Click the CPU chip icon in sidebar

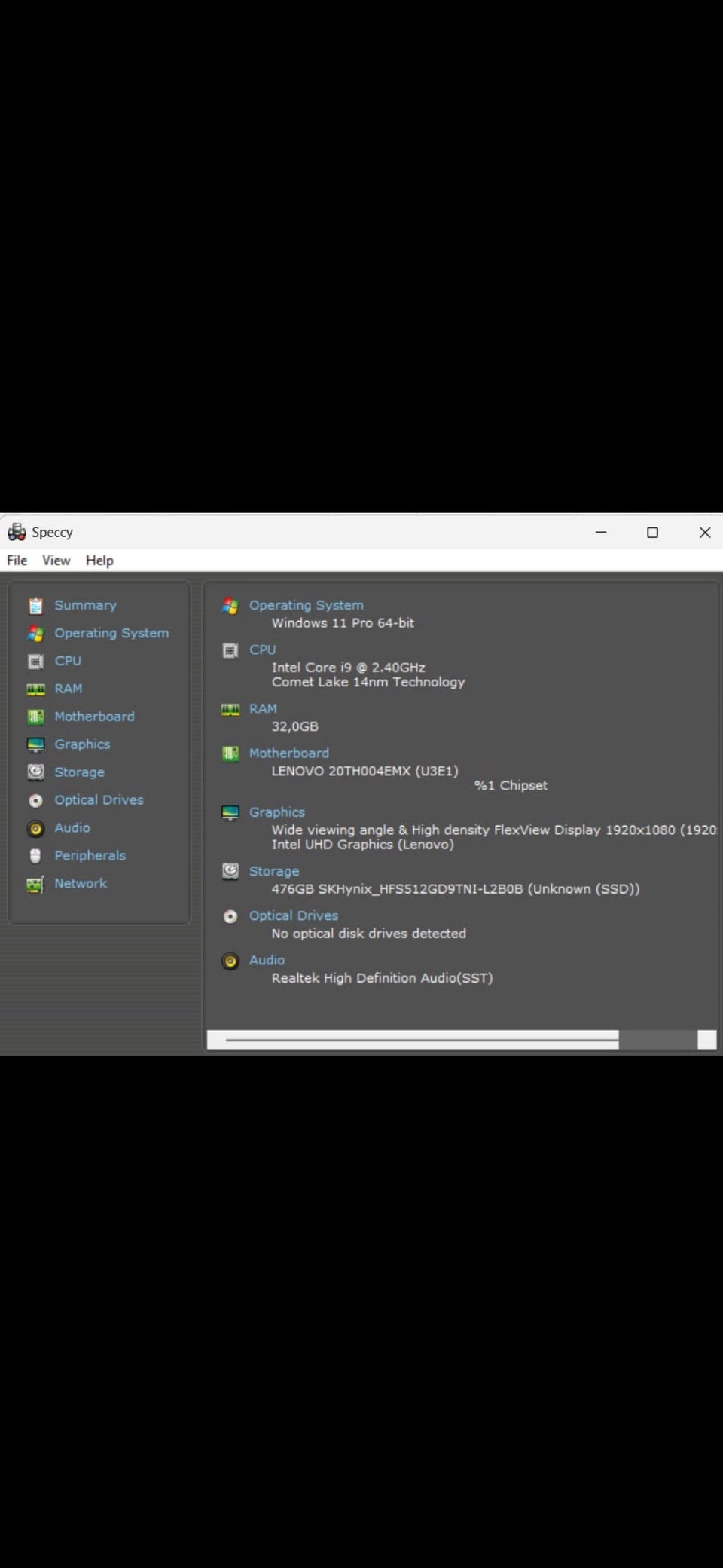click(x=35, y=662)
